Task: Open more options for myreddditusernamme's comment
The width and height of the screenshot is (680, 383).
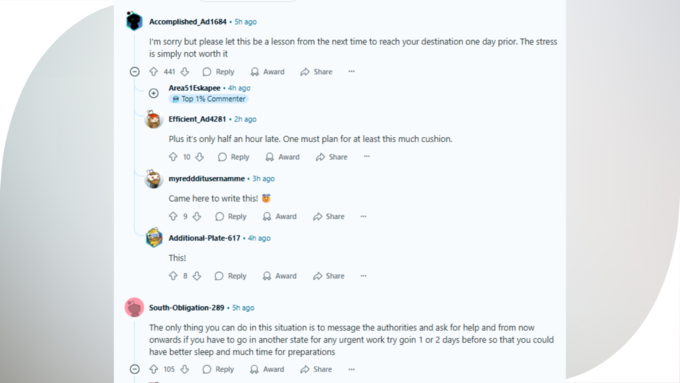Action: (363, 216)
